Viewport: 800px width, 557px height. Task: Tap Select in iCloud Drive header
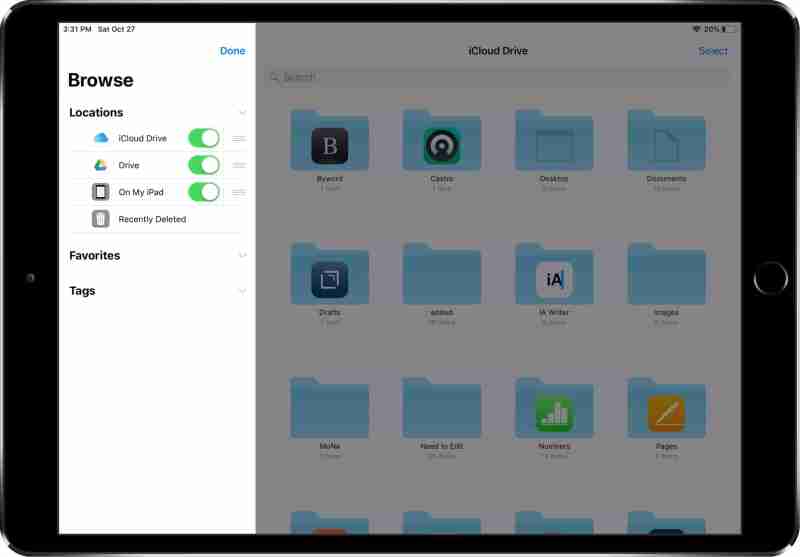click(x=713, y=51)
